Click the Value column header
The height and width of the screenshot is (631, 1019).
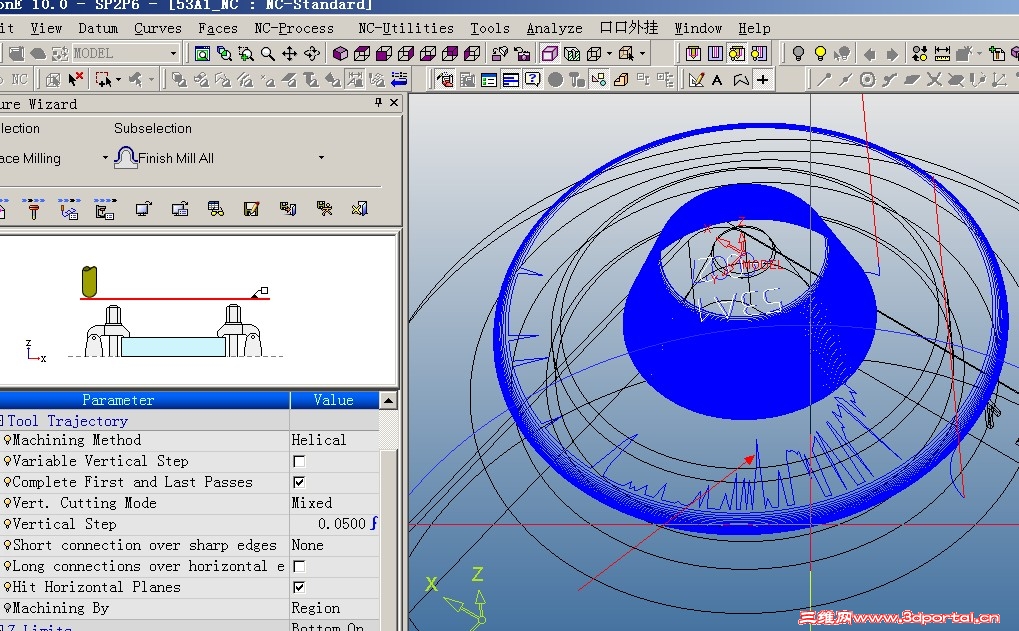[333, 400]
